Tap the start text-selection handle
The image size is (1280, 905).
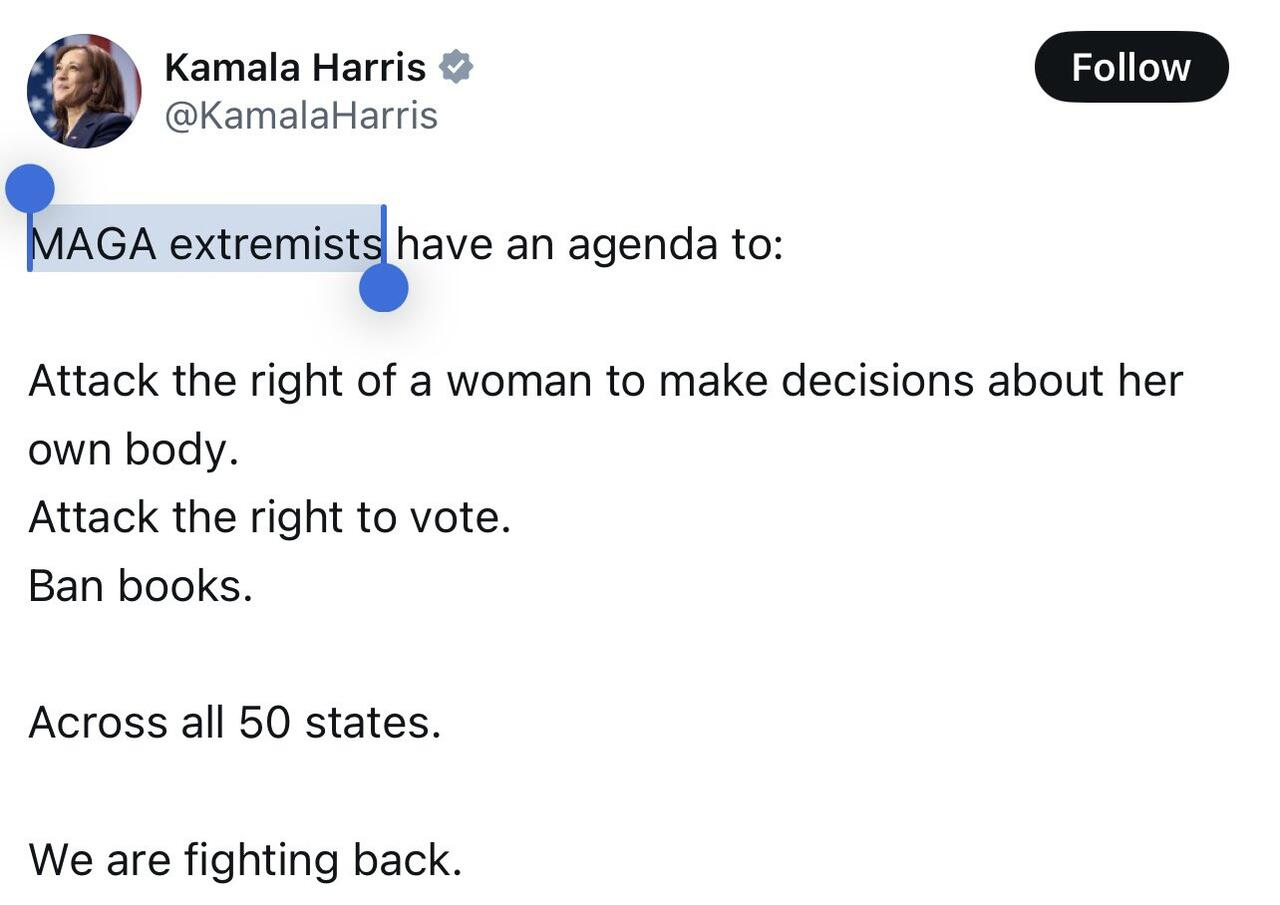pos(30,189)
